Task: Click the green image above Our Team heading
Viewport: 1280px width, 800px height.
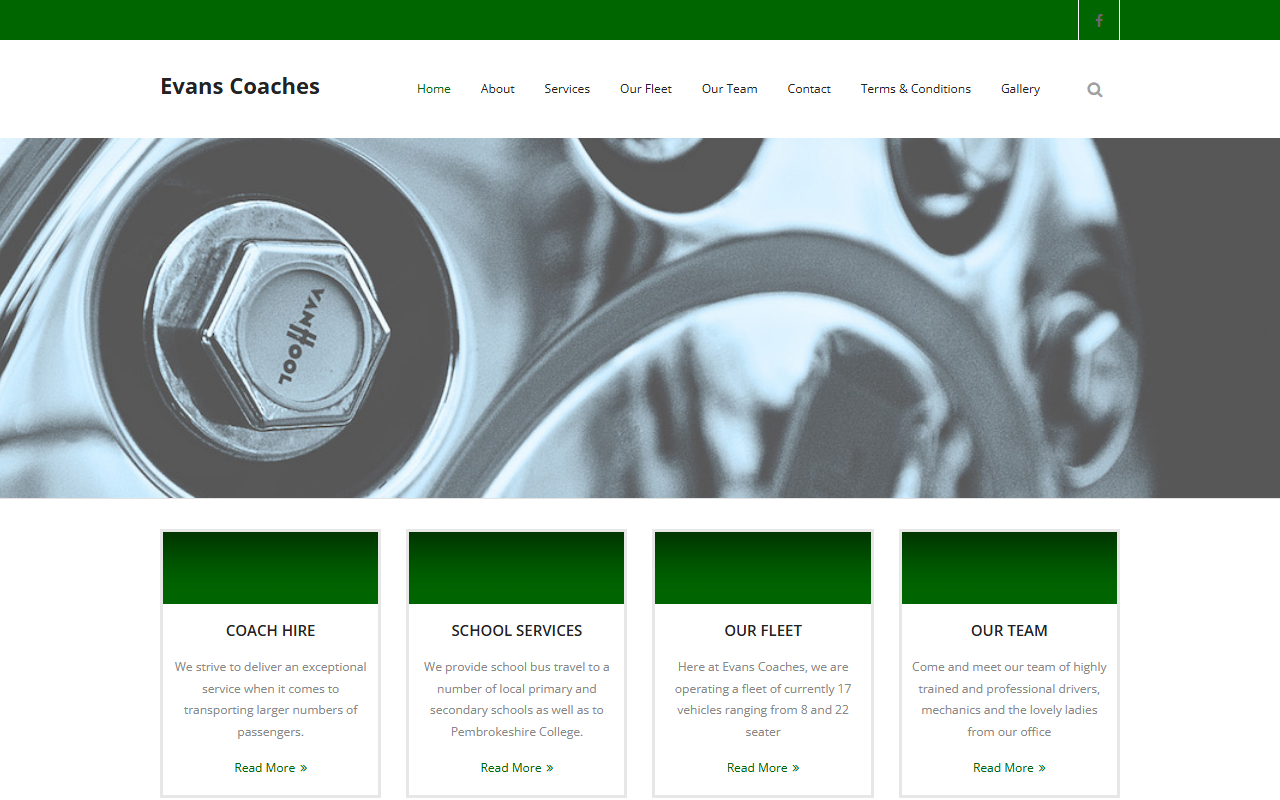Action: (x=1009, y=568)
